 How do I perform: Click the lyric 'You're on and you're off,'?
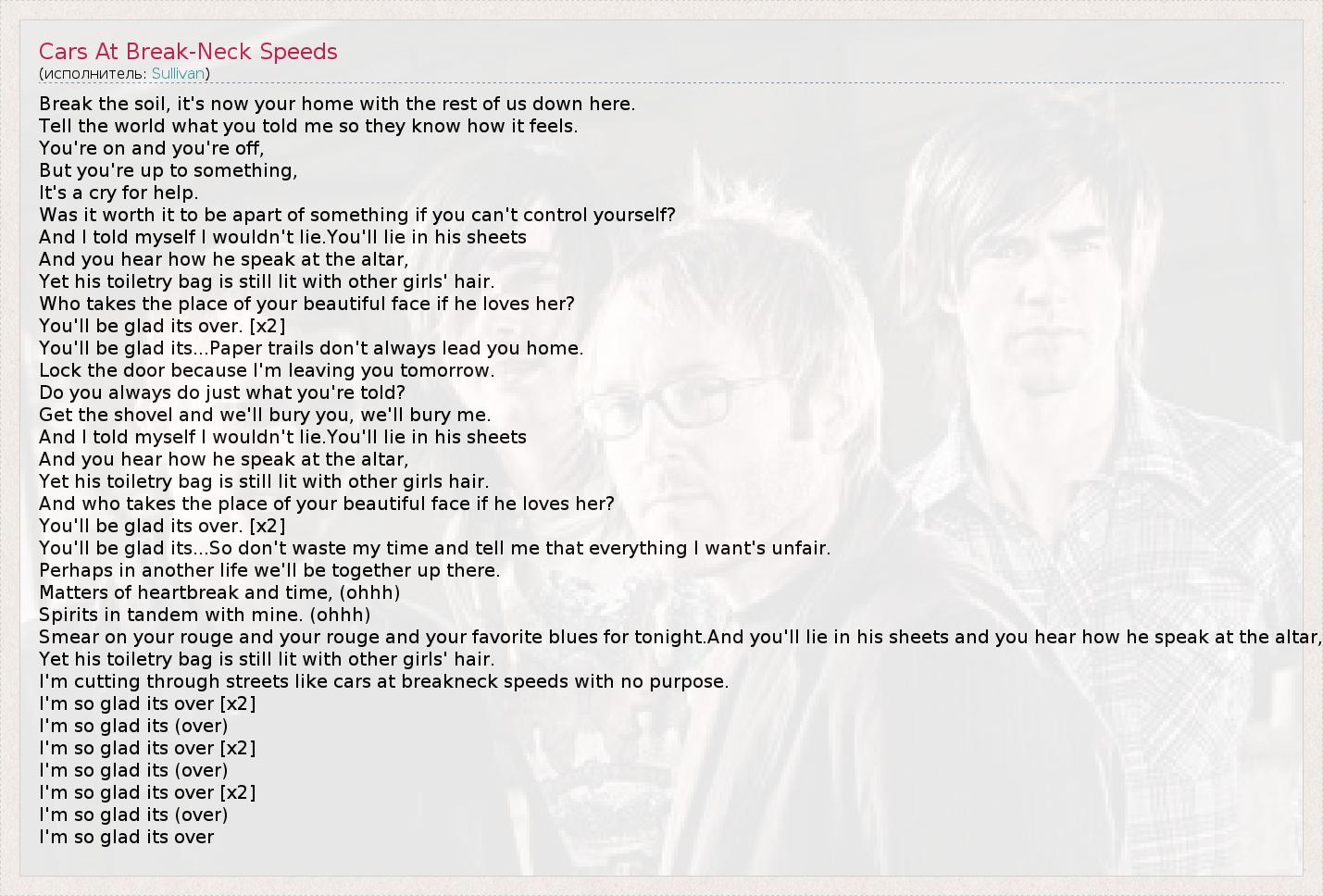[152, 148]
